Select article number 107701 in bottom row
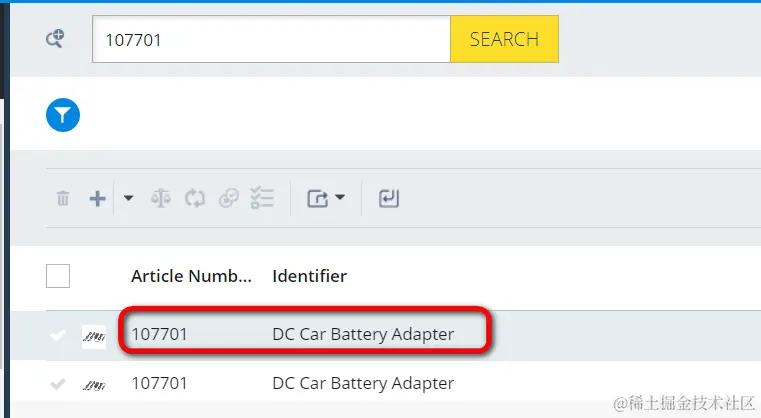 159,383
